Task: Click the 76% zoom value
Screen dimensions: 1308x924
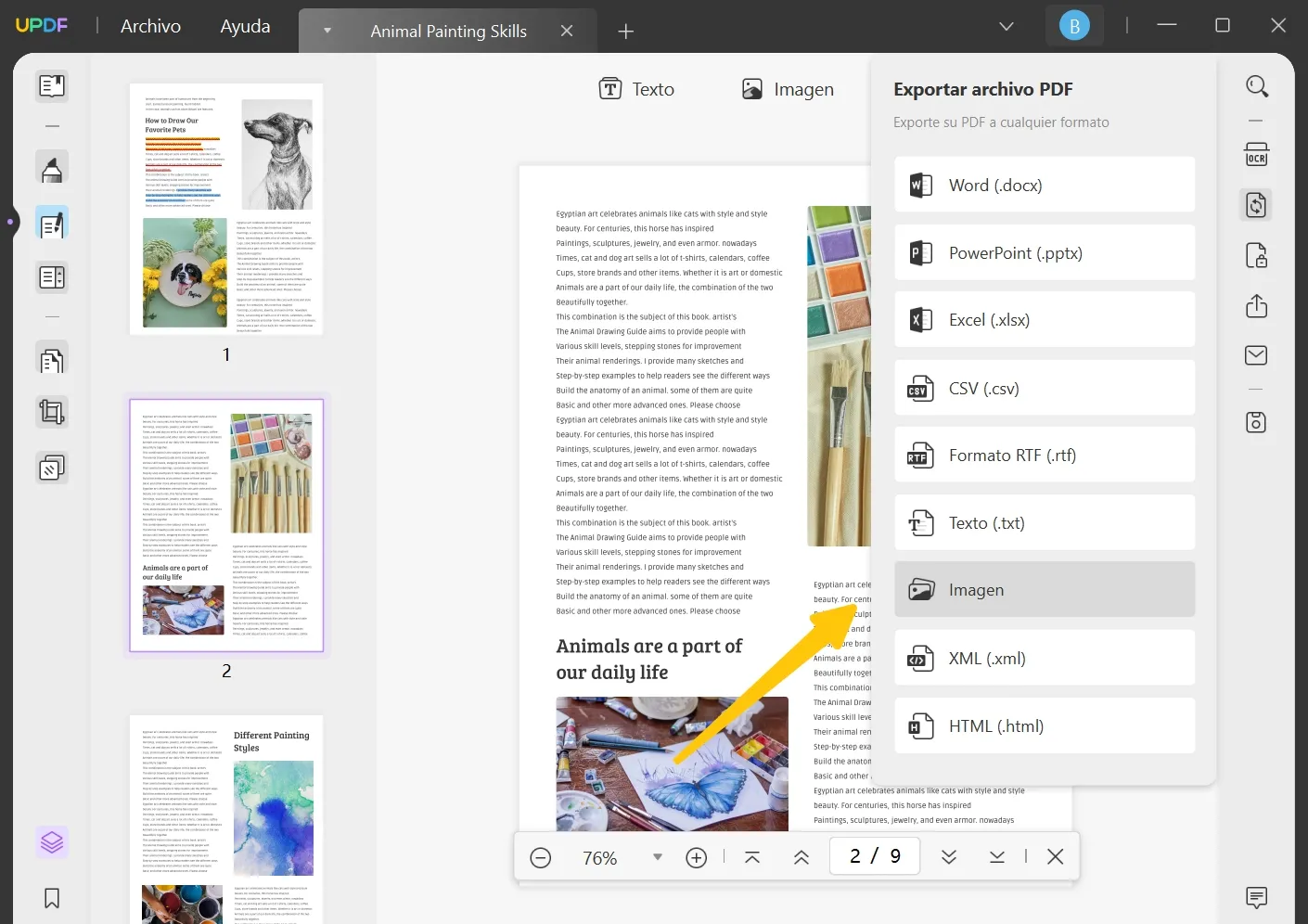Action: tap(600, 858)
